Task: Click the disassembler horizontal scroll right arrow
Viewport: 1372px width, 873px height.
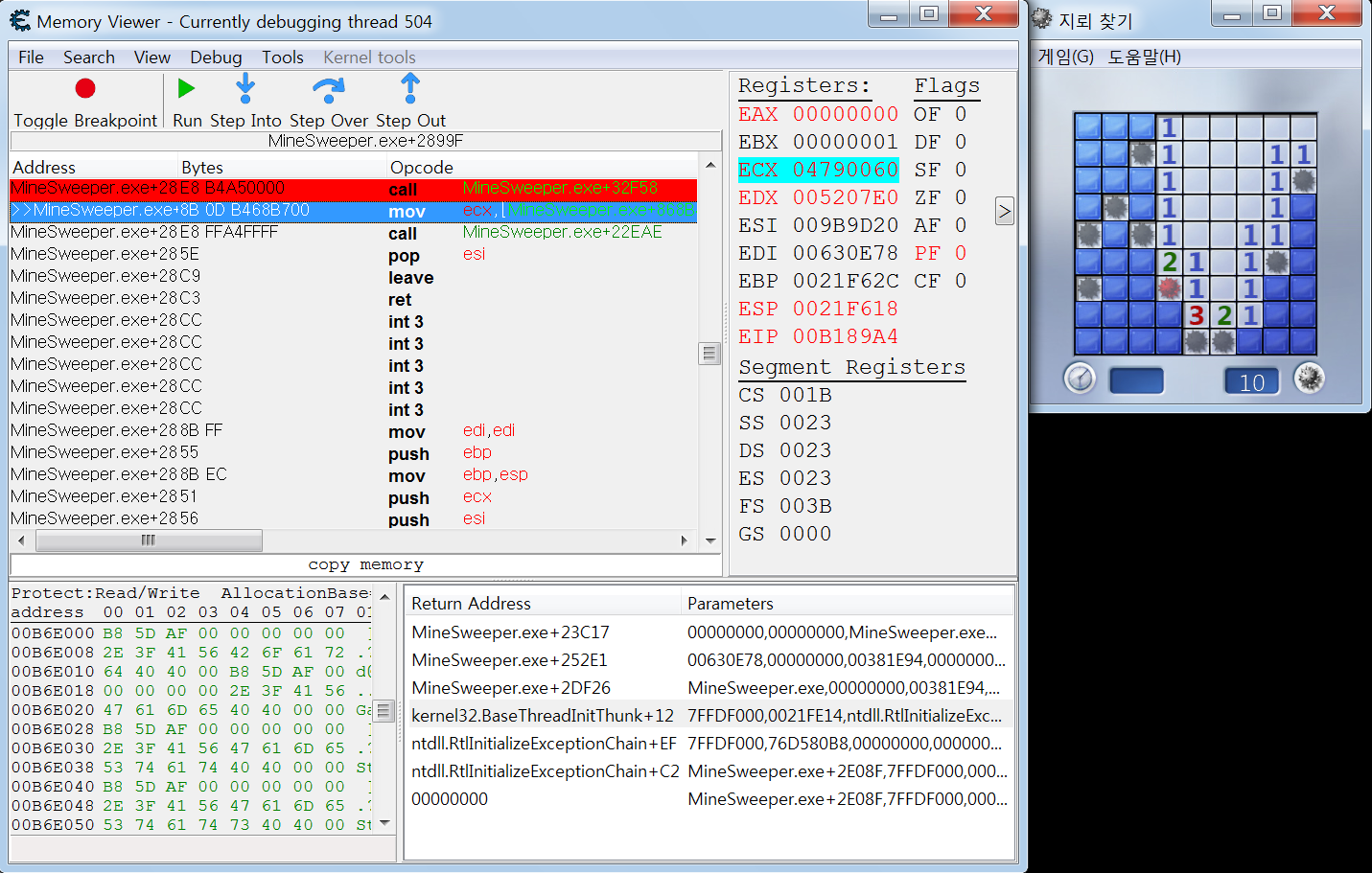Action: pos(684,540)
